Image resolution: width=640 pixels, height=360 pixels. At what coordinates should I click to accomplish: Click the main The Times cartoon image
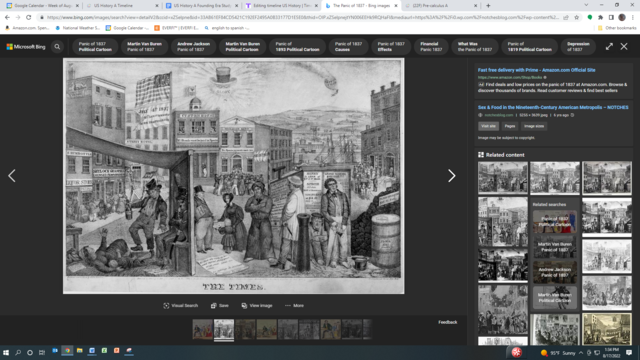click(233, 176)
